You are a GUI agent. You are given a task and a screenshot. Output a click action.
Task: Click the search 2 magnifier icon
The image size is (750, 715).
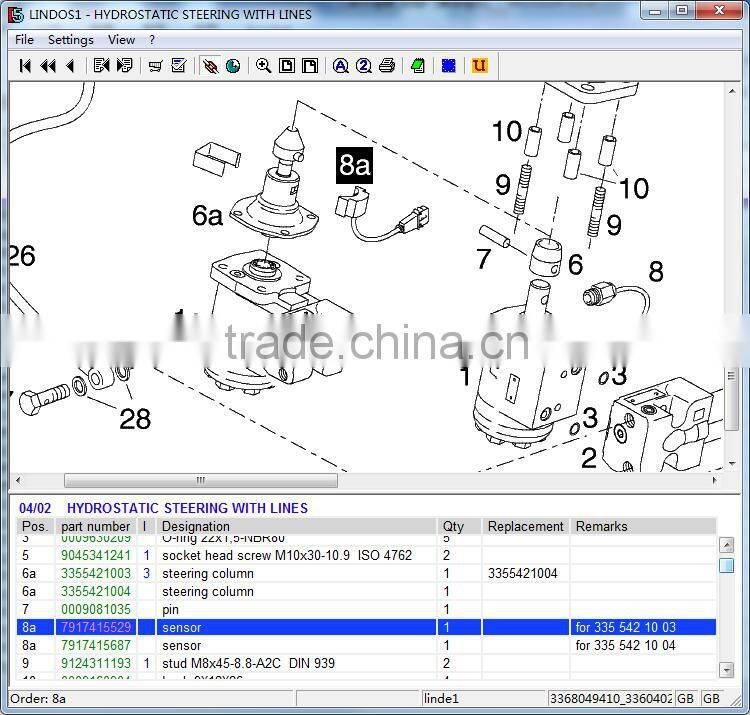(x=364, y=66)
